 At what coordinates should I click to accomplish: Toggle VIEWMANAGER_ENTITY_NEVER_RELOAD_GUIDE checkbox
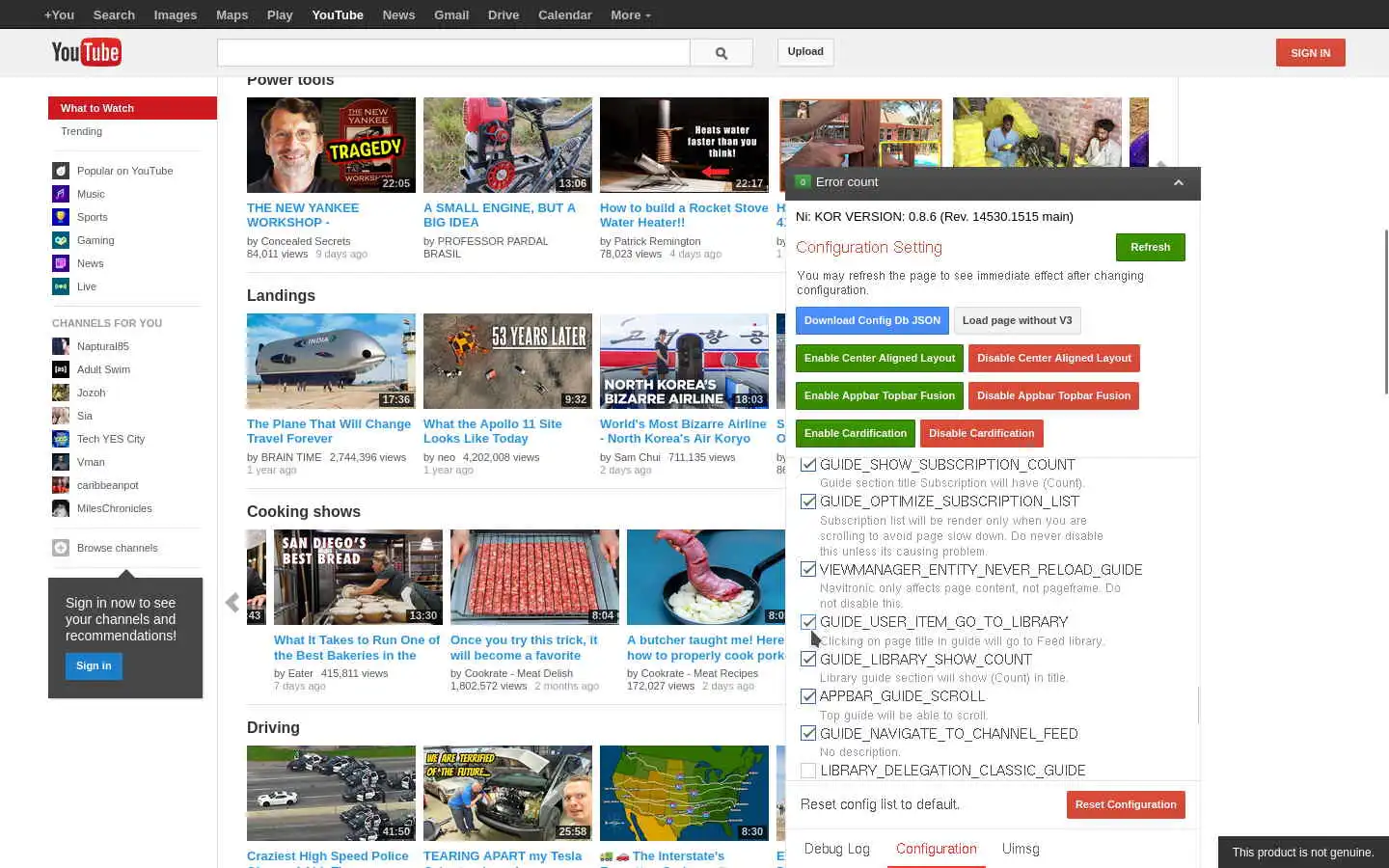point(808,569)
